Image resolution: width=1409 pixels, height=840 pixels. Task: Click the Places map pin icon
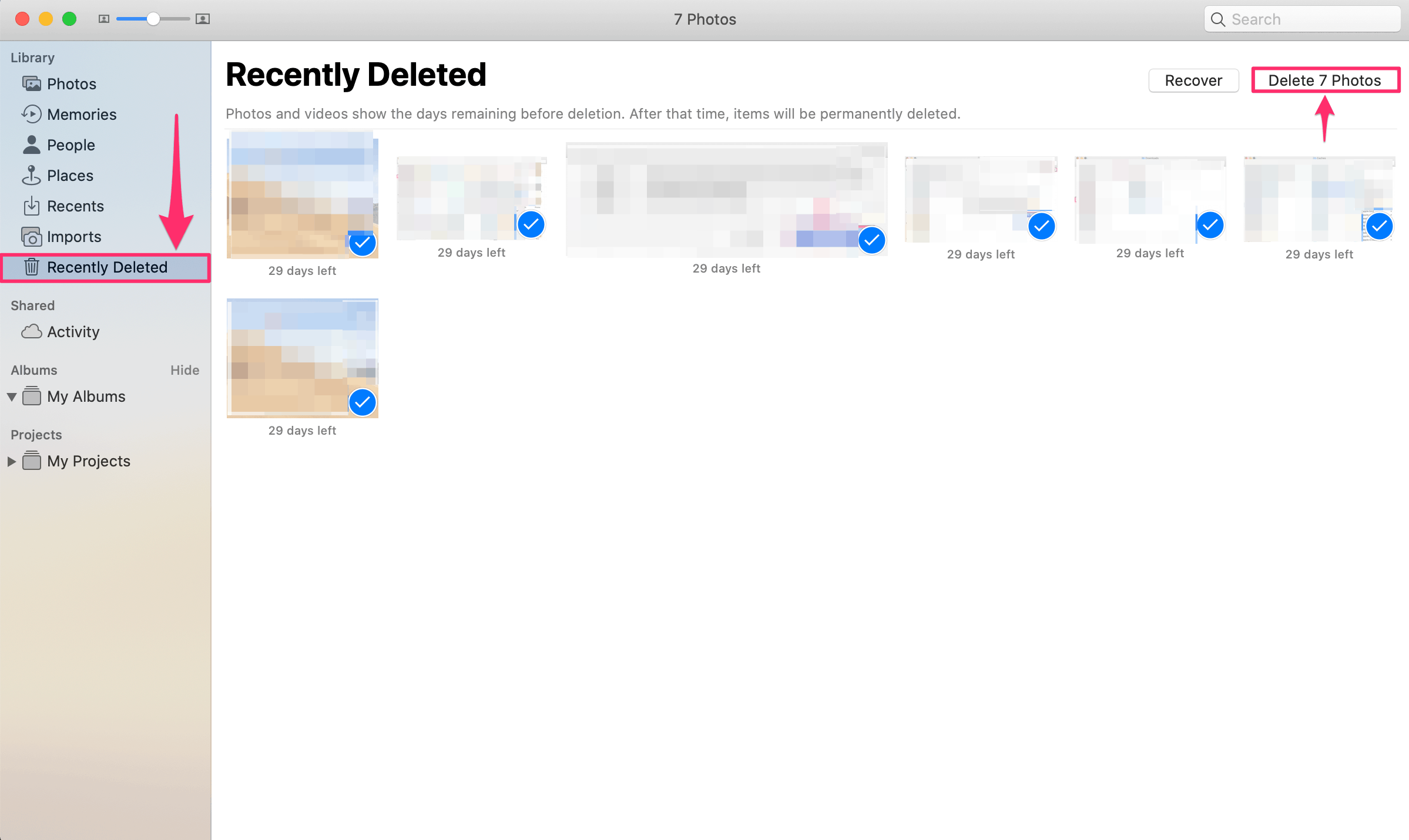coord(32,175)
